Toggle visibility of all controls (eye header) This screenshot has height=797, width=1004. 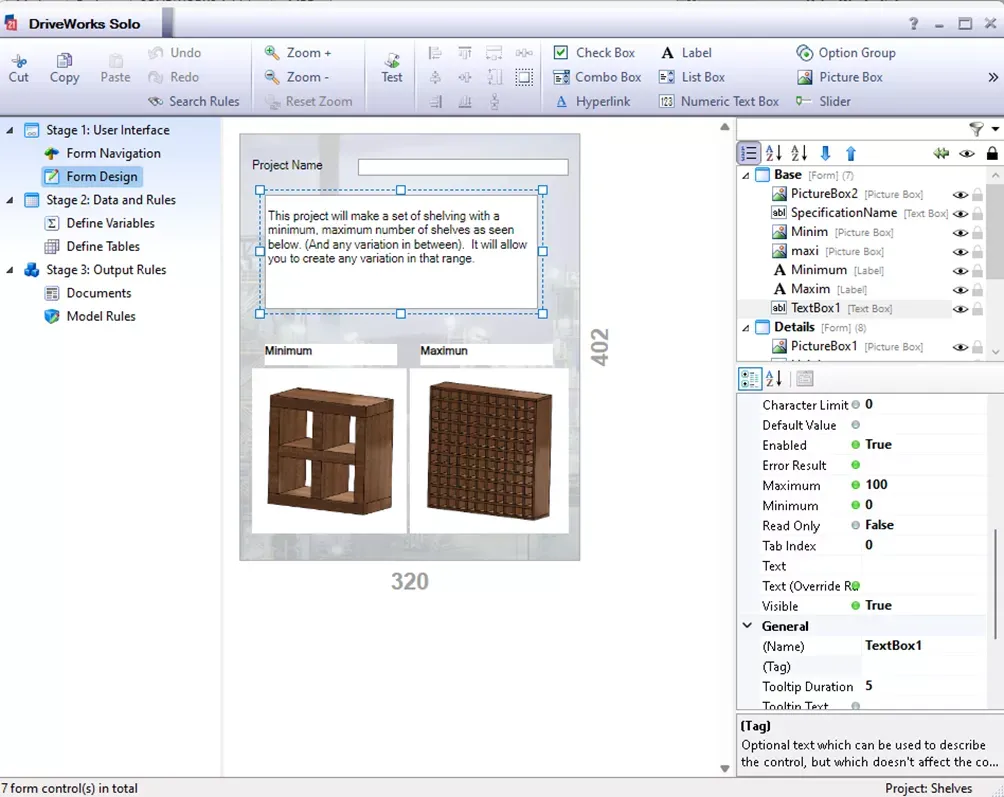tap(967, 153)
